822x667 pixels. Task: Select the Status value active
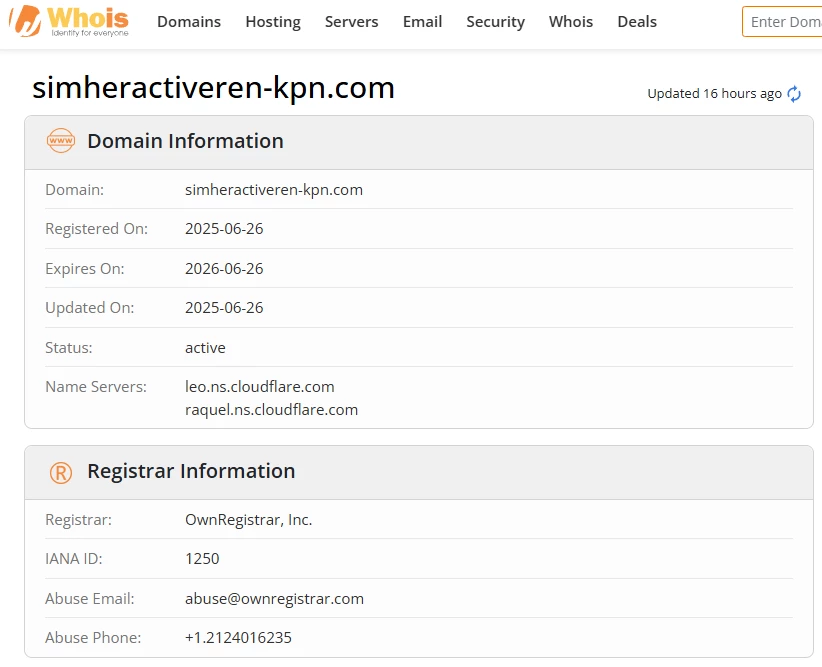(205, 348)
